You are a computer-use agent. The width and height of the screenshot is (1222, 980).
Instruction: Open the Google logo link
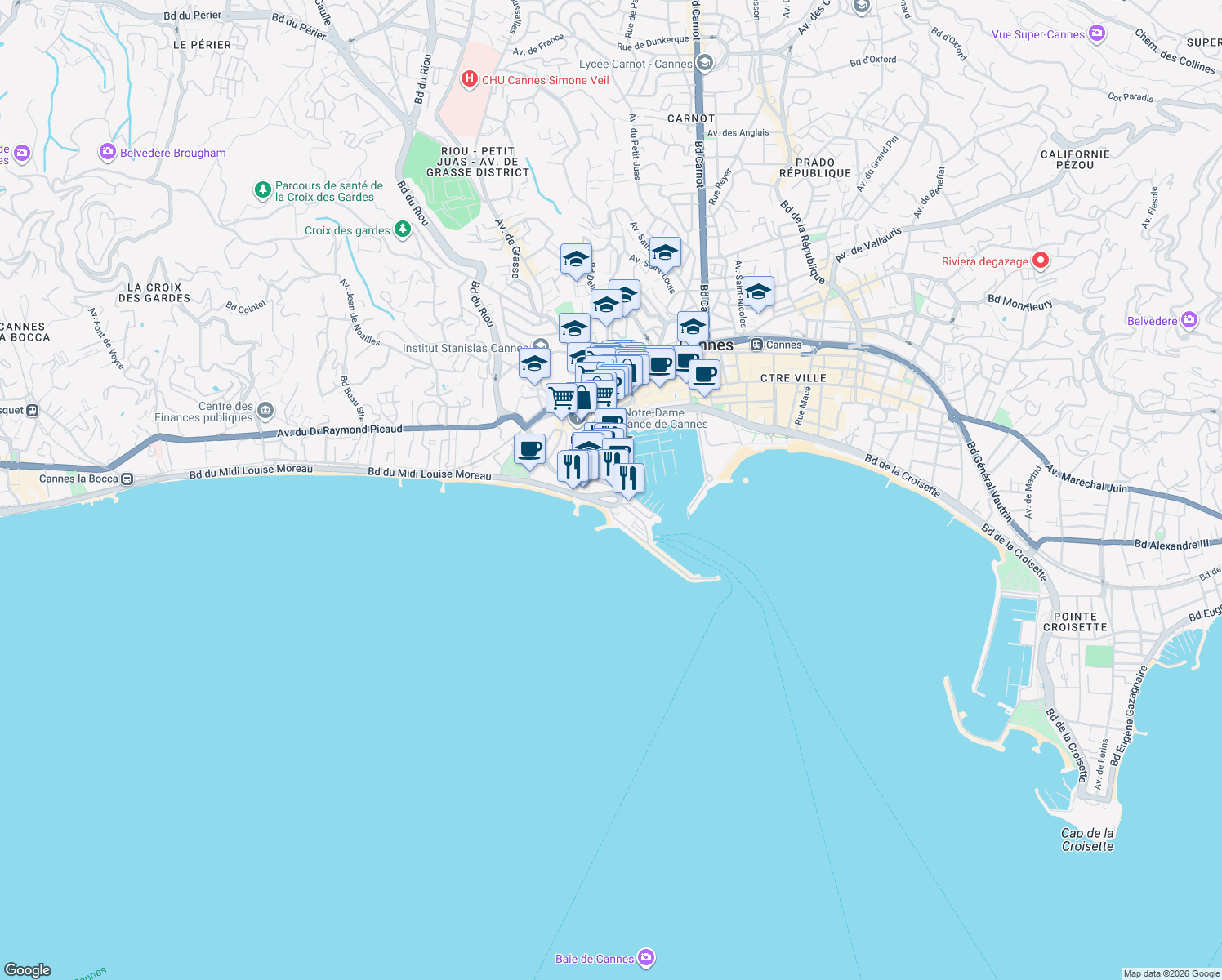(28, 969)
